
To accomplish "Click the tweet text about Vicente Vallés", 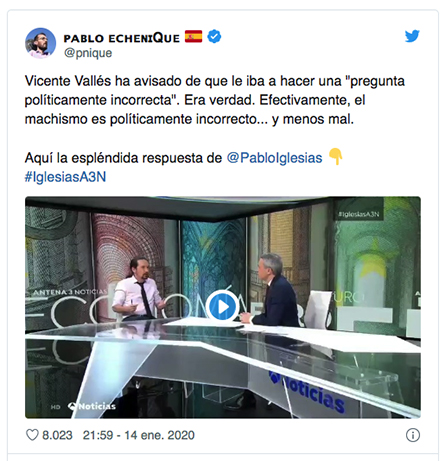I will (215, 100).
